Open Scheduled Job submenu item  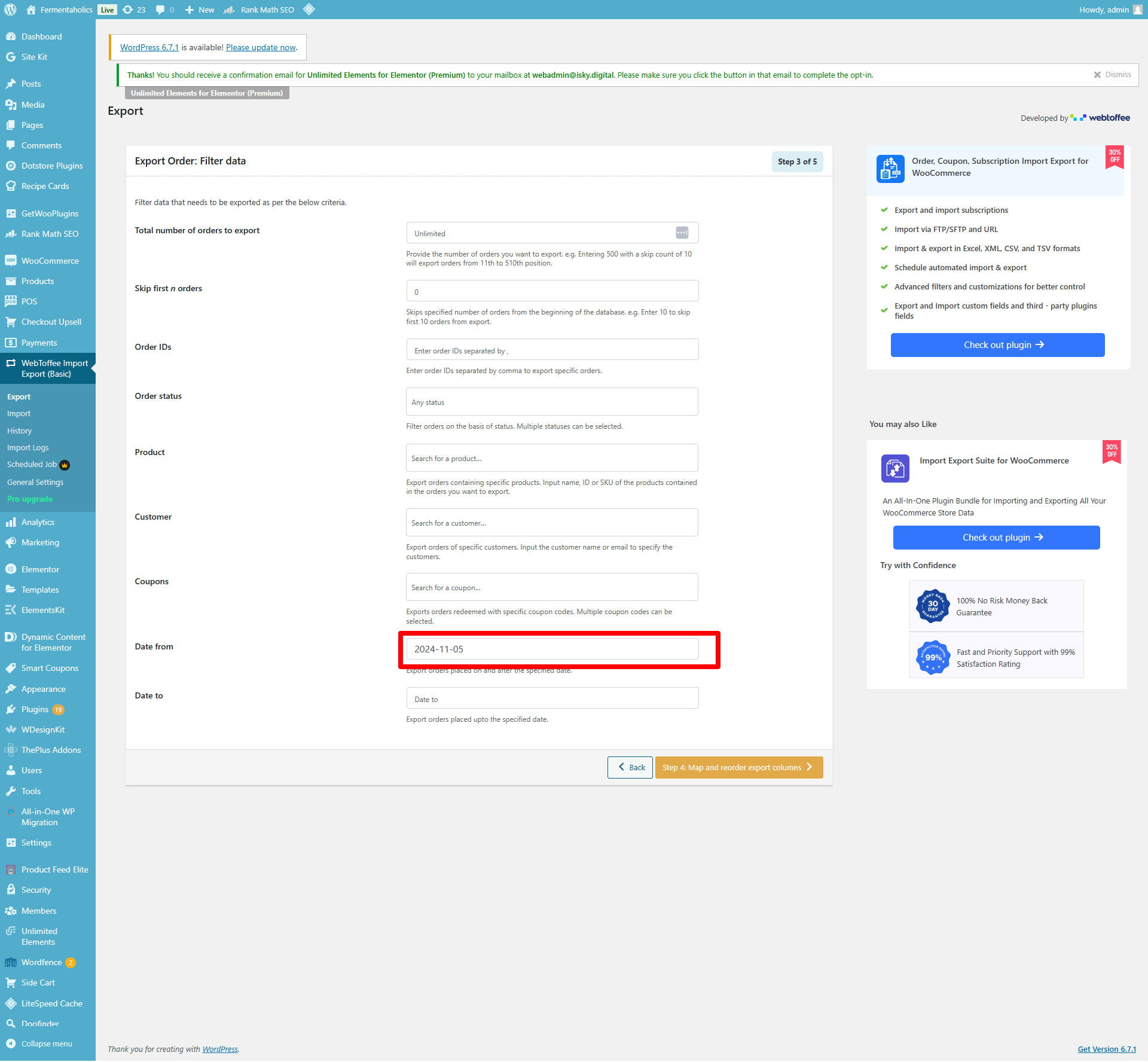pos(38,465)
